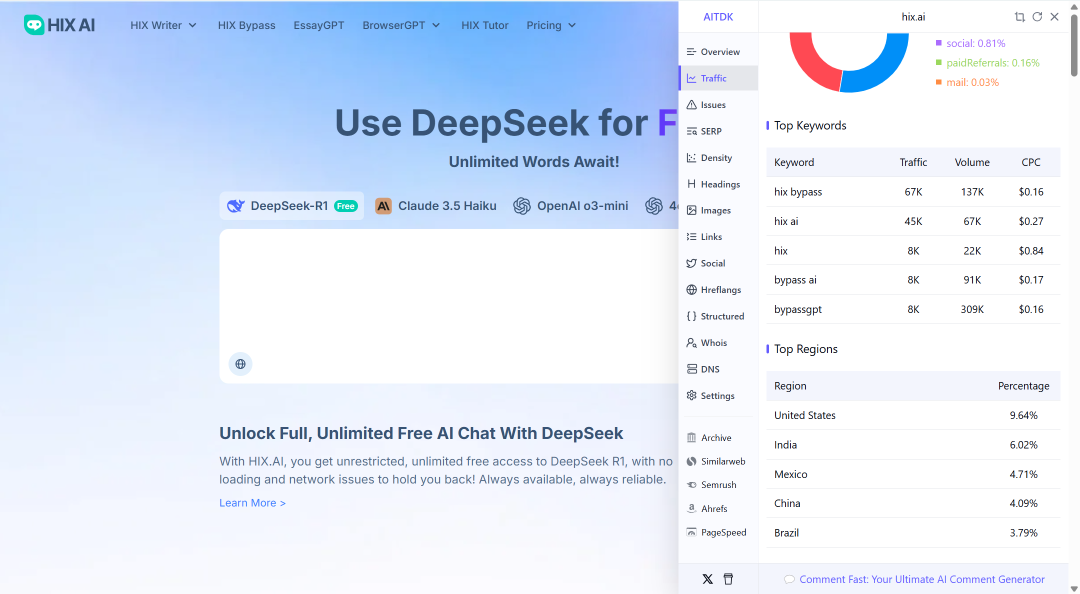Click the hix.ai domain title
This screenshot has height=594, width=1080.
click(913, 17)
